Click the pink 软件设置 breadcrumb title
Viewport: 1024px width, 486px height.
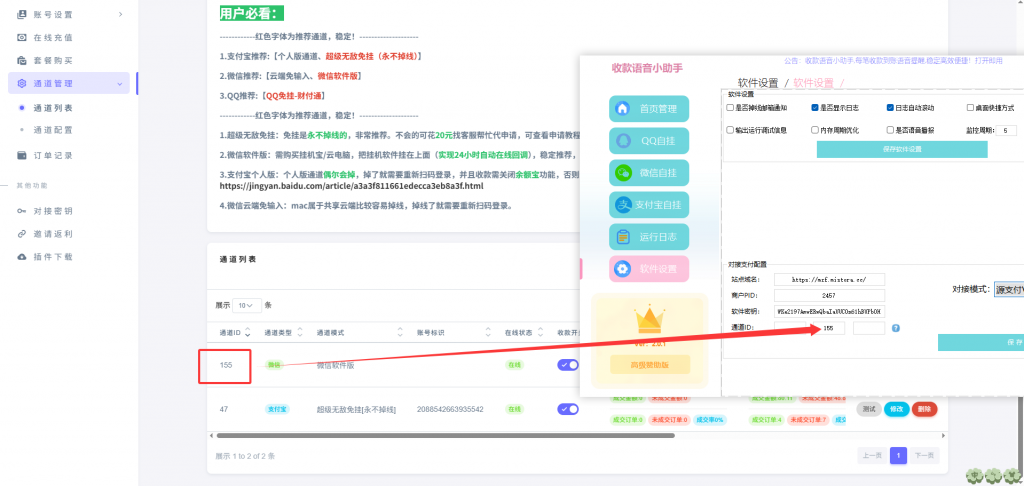813,83
